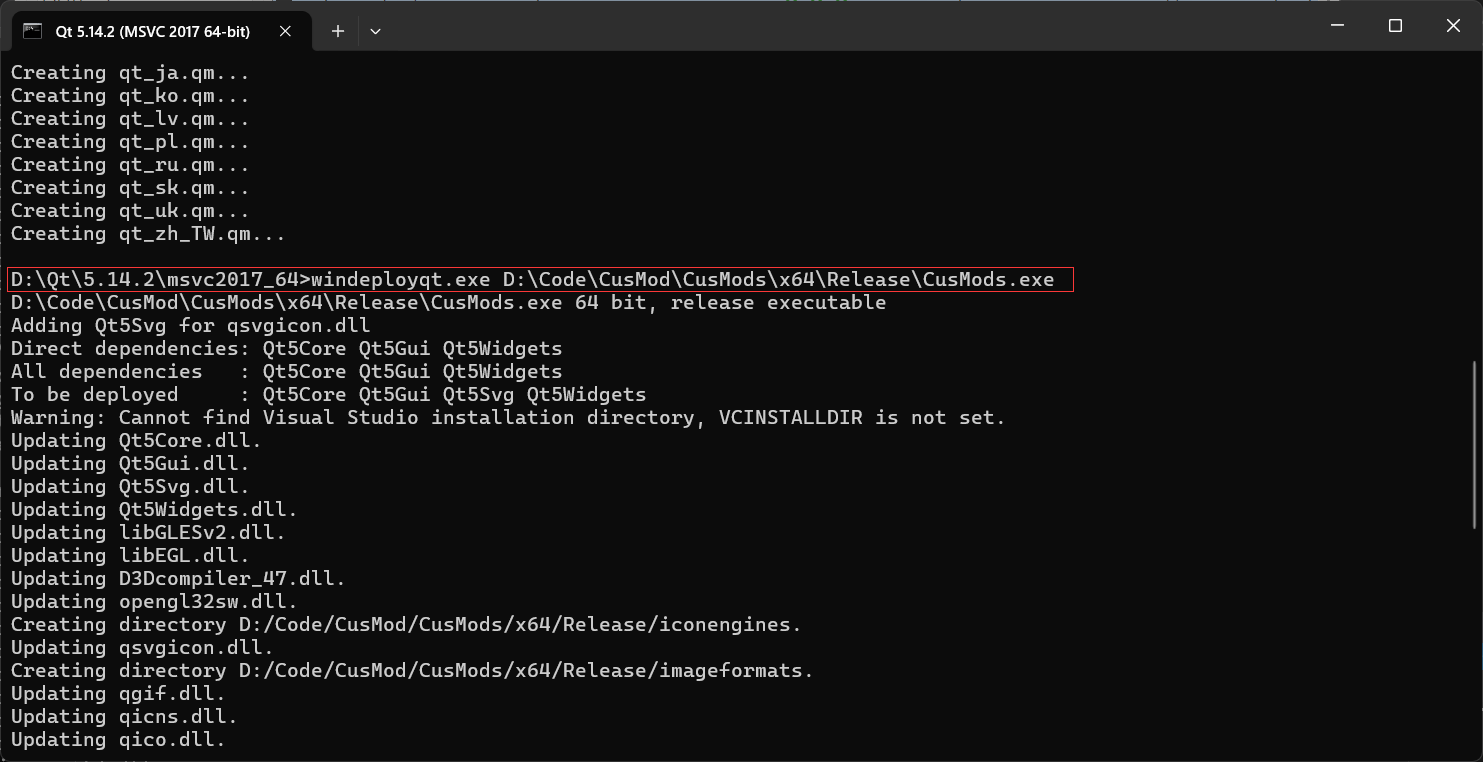Click the VCINSTALLDIR warning line

pyautogui.click(x=508, y=417)
